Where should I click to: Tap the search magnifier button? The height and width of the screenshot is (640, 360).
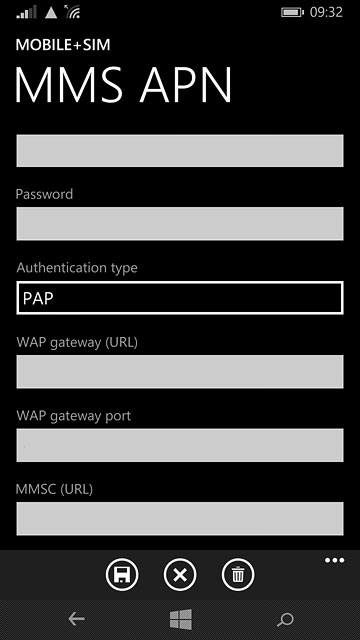coord(285,620)
